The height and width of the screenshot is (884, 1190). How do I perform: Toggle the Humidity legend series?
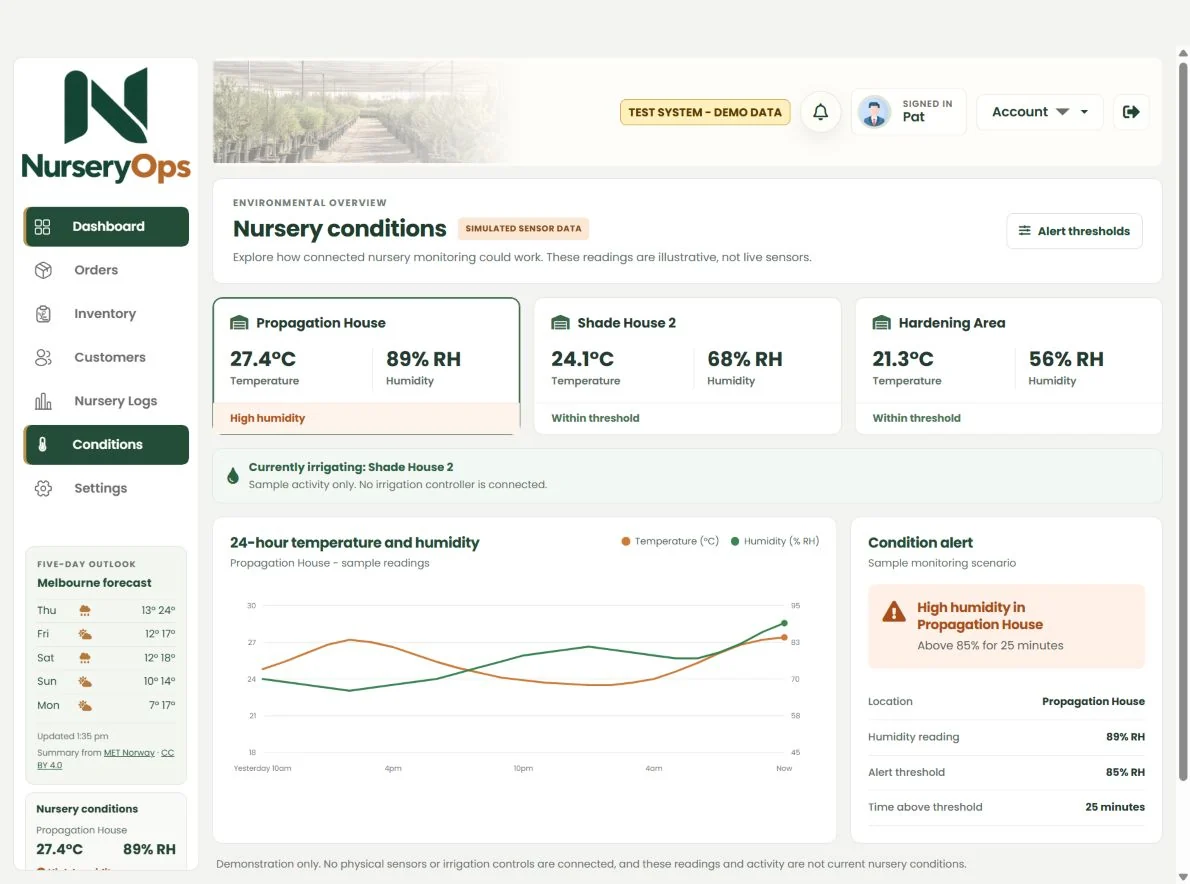click(775, 541)
